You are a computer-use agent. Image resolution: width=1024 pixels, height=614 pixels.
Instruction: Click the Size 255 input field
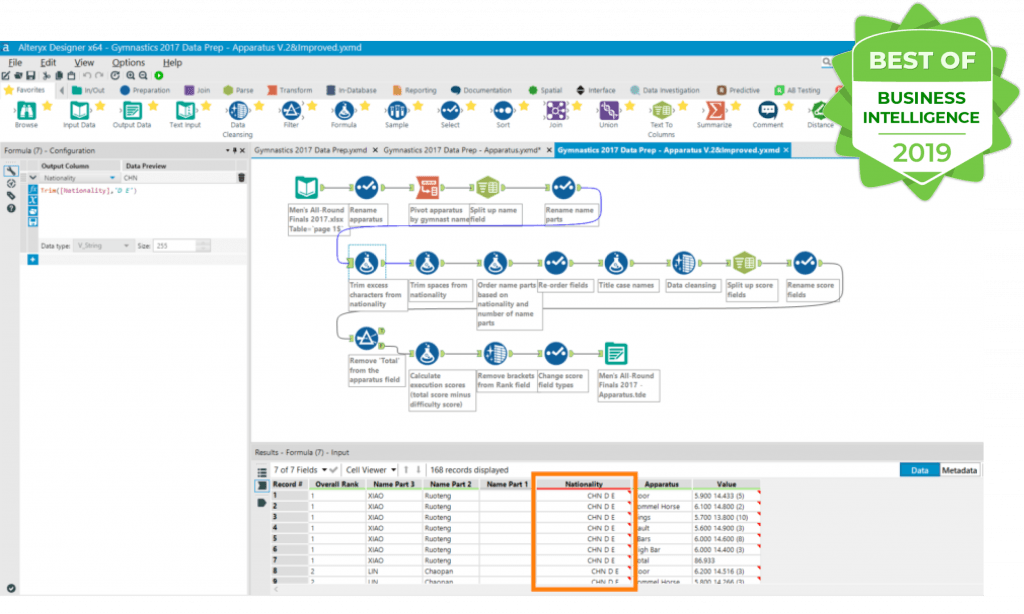(175, 246)
